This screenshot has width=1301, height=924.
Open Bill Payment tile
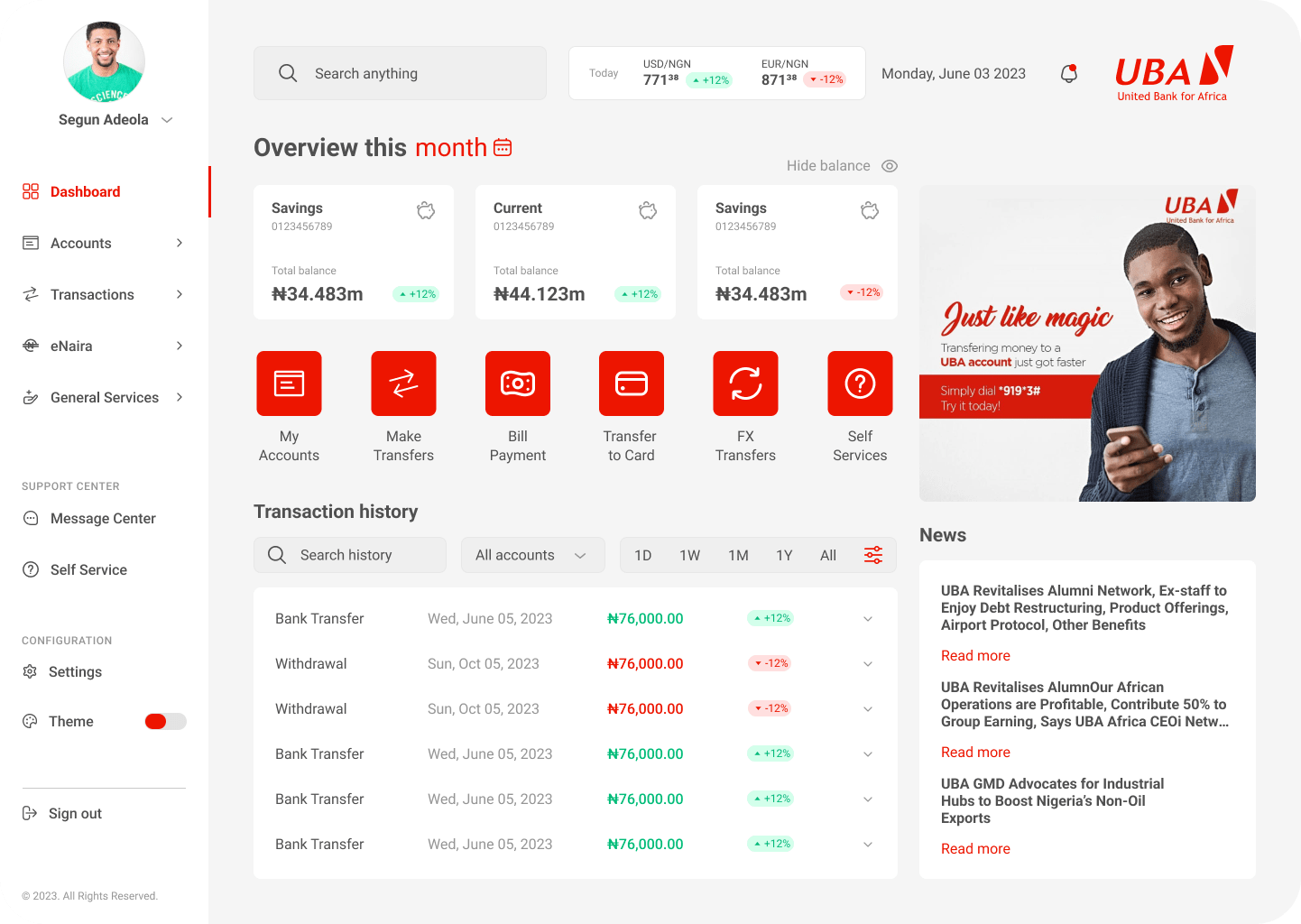[x=518, y=383]
